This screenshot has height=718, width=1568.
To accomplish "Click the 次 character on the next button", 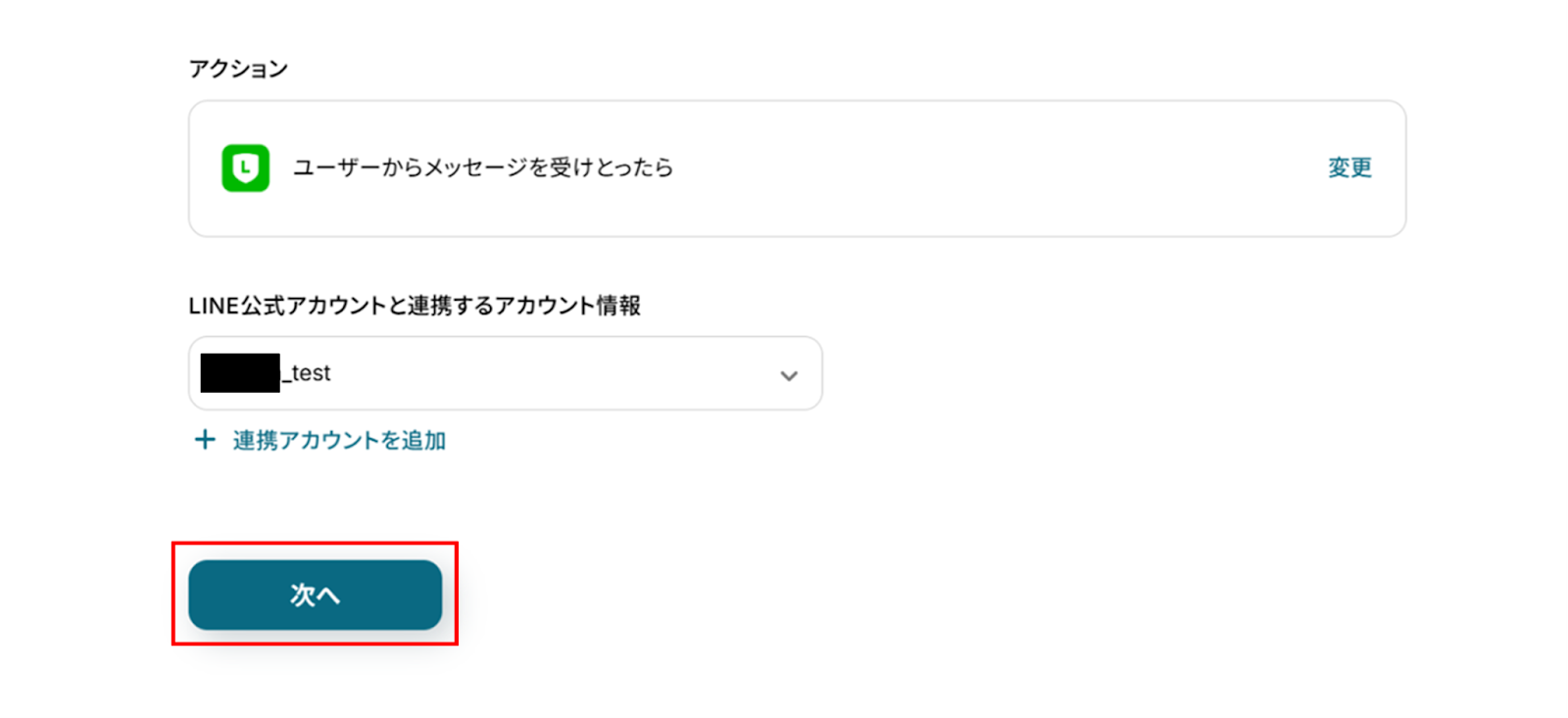I will tap(302, 595).
